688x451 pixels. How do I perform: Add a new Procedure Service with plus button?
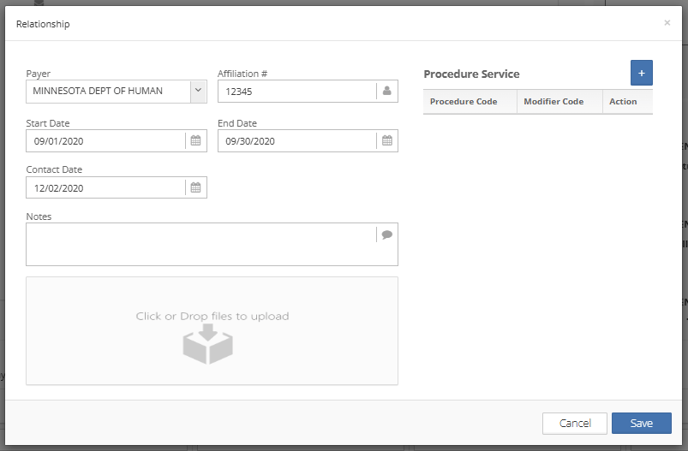click(x=641, y=73)
